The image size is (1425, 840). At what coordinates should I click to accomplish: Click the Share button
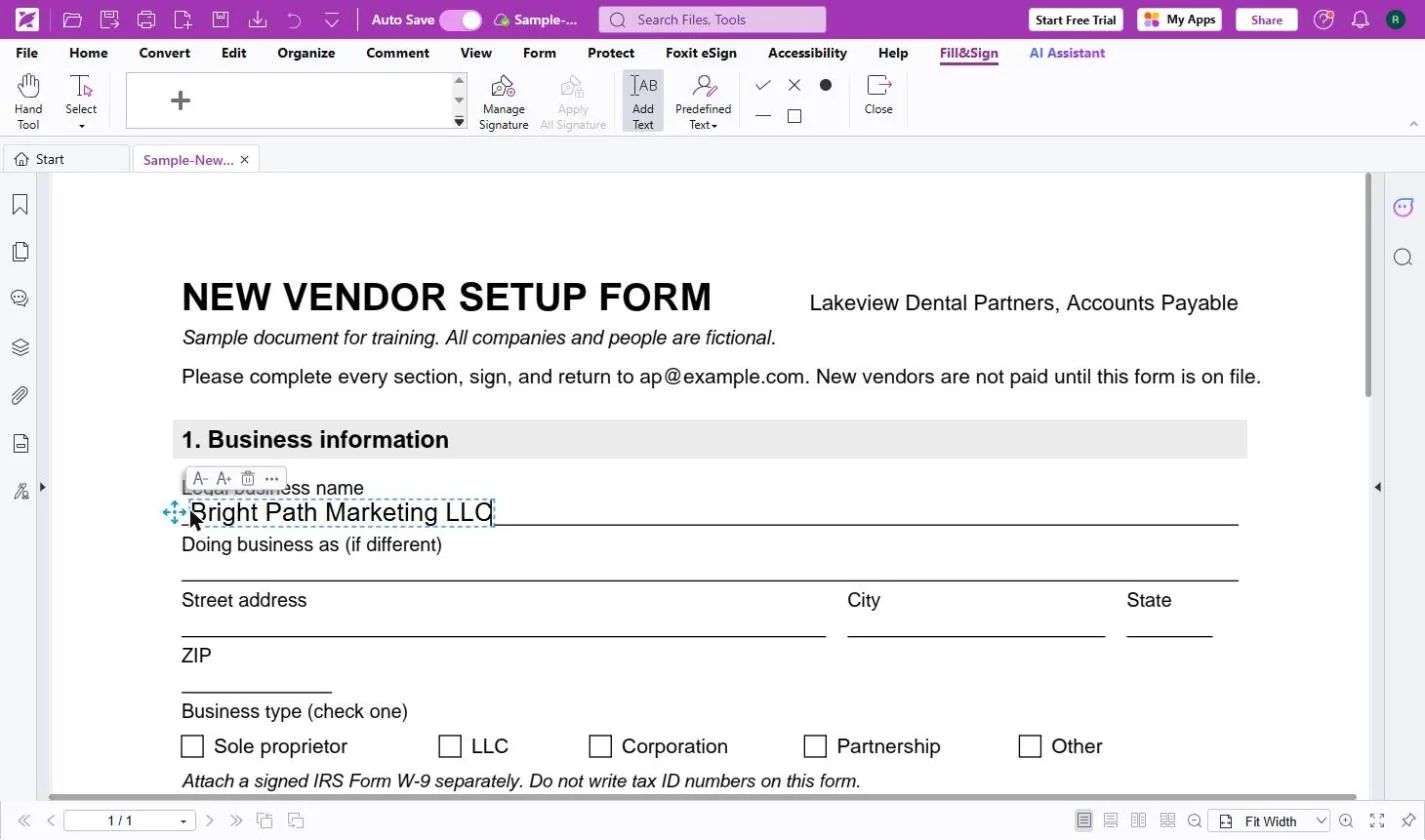[1266, 19]
